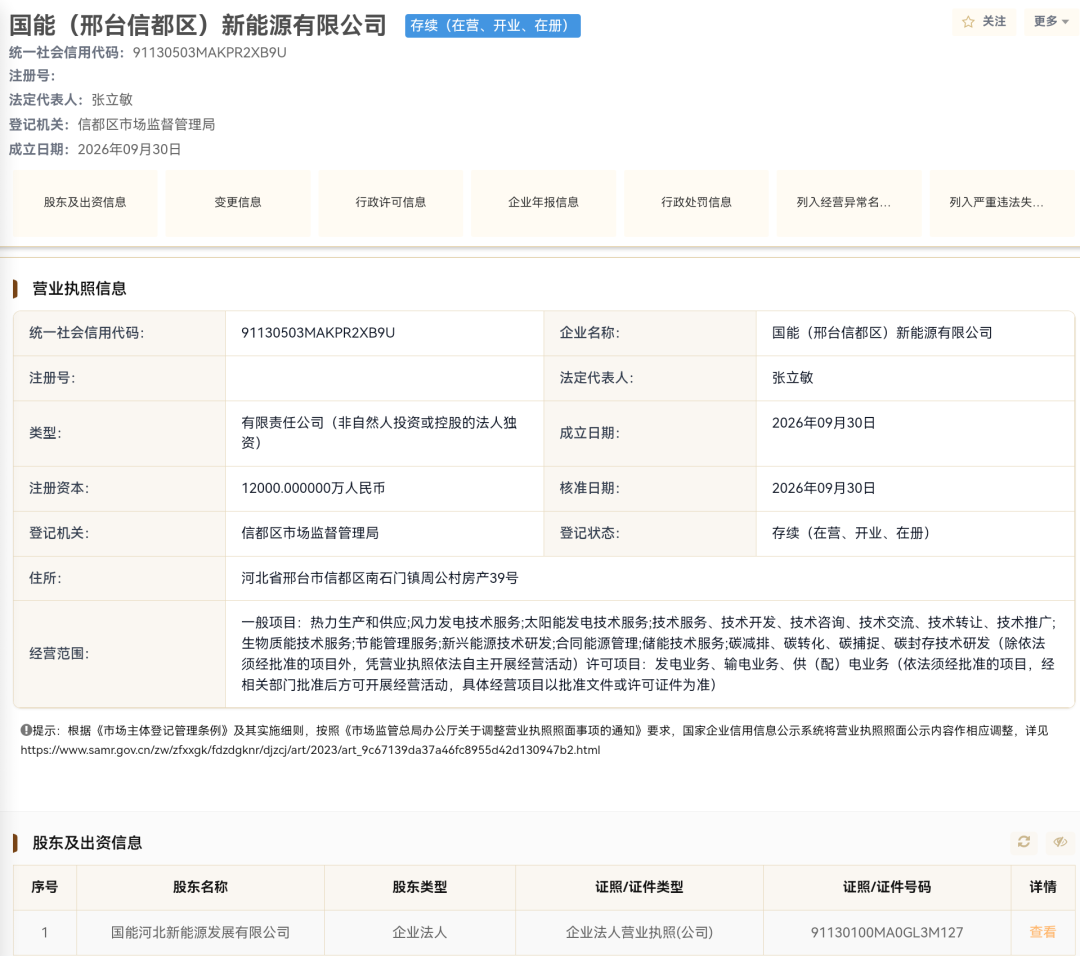Open the 股东及出资信息 tab
The image size is (1080, 956).
pos(85,202)
